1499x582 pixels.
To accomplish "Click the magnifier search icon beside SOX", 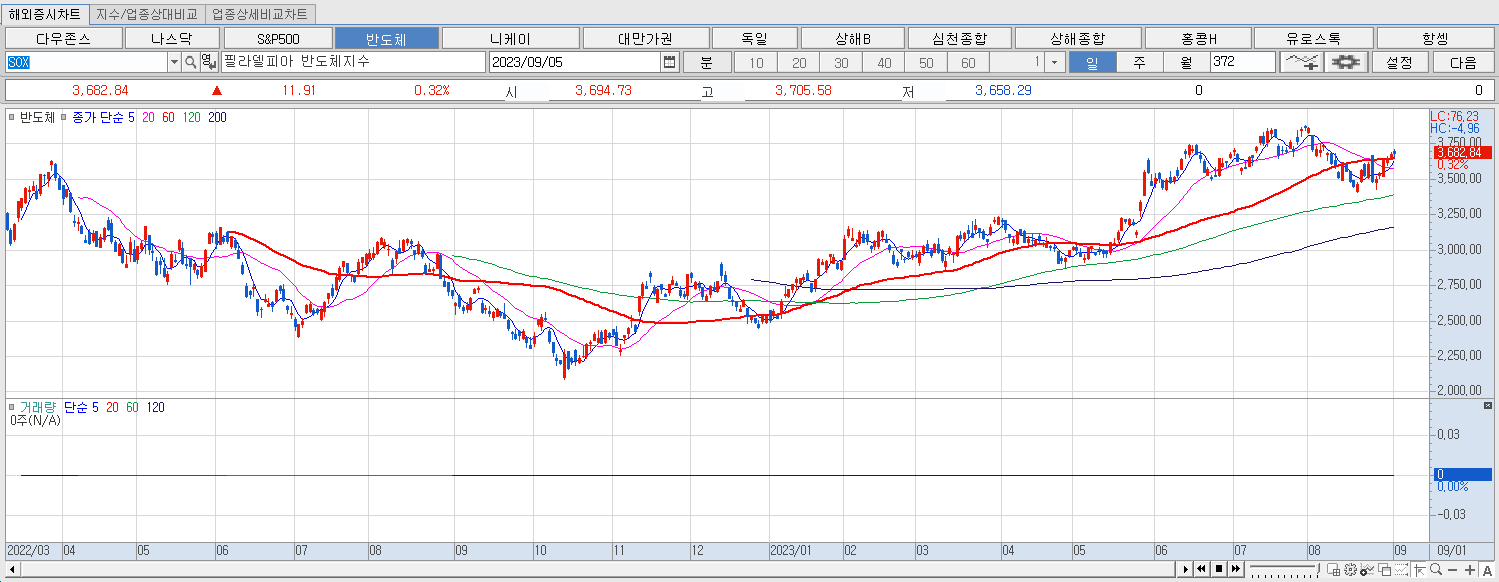I will pyautogui.click(x=190, y=62).
